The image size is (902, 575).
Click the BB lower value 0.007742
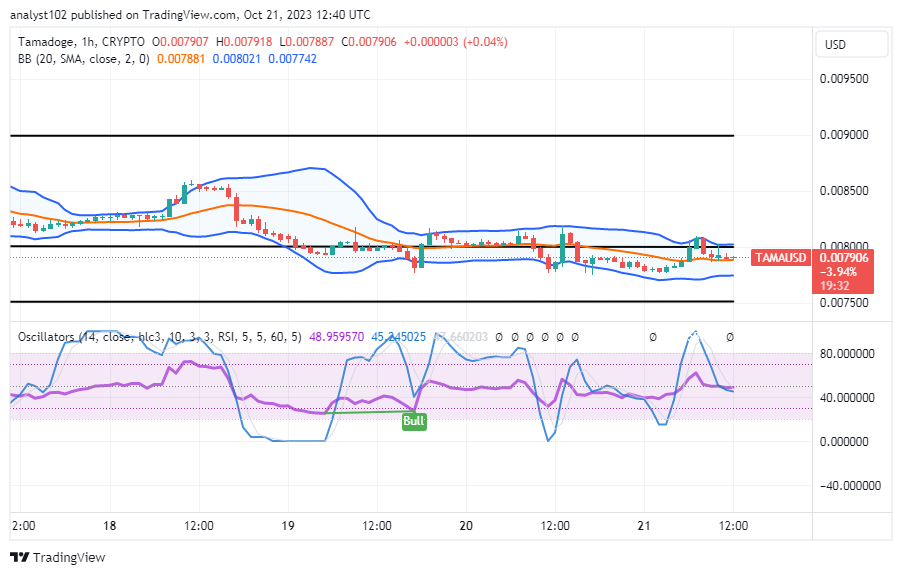[x=292, y=59]
